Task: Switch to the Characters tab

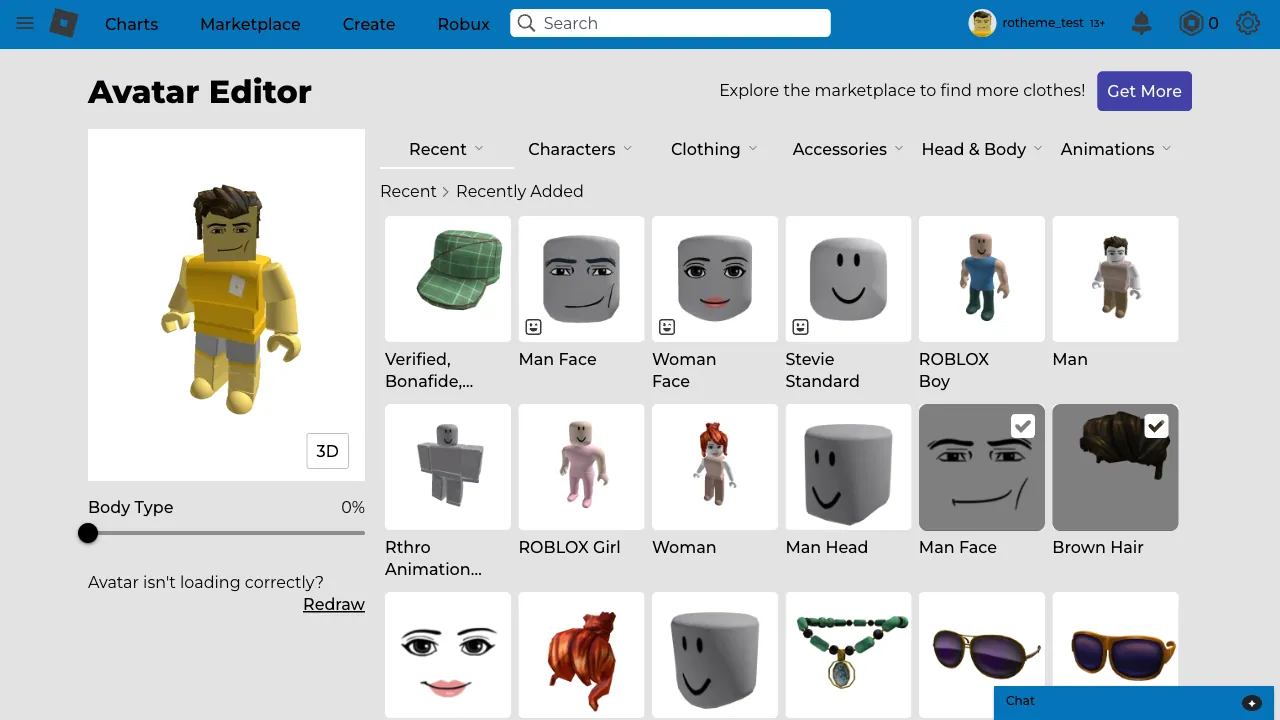Action: click(x=580, y=149)
